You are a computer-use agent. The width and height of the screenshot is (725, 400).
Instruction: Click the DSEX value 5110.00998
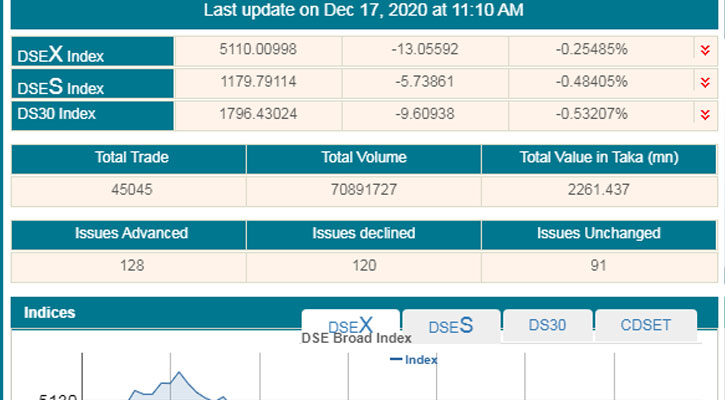coord(258,50)
